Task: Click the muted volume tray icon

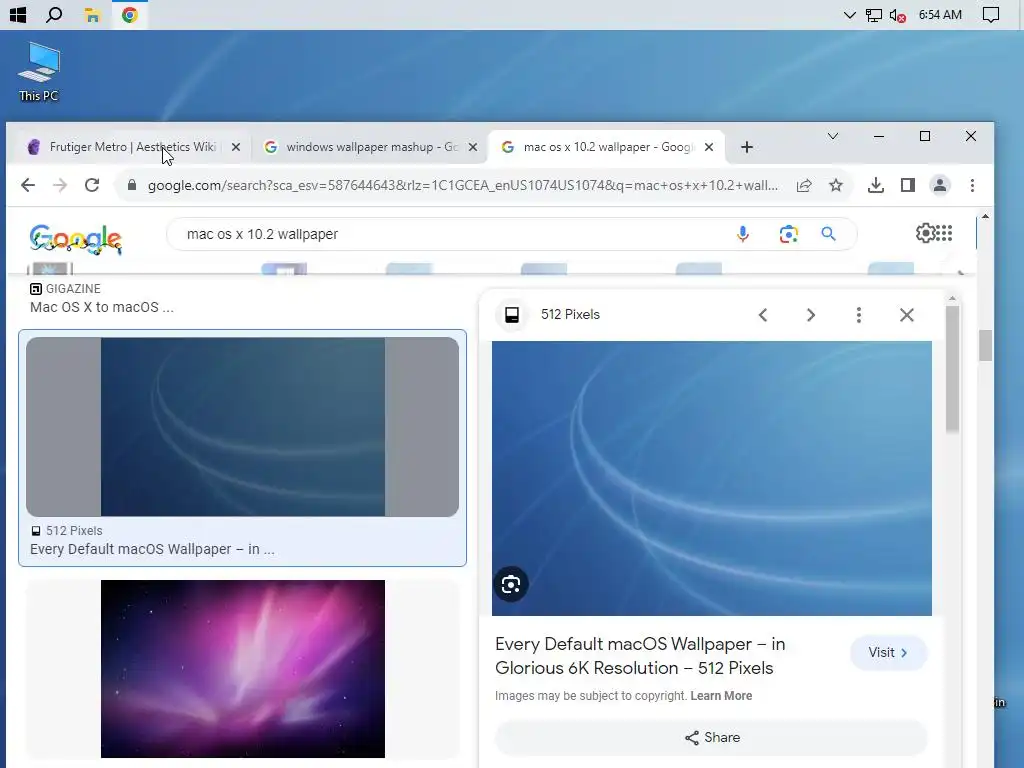Action: coord(898,15)
